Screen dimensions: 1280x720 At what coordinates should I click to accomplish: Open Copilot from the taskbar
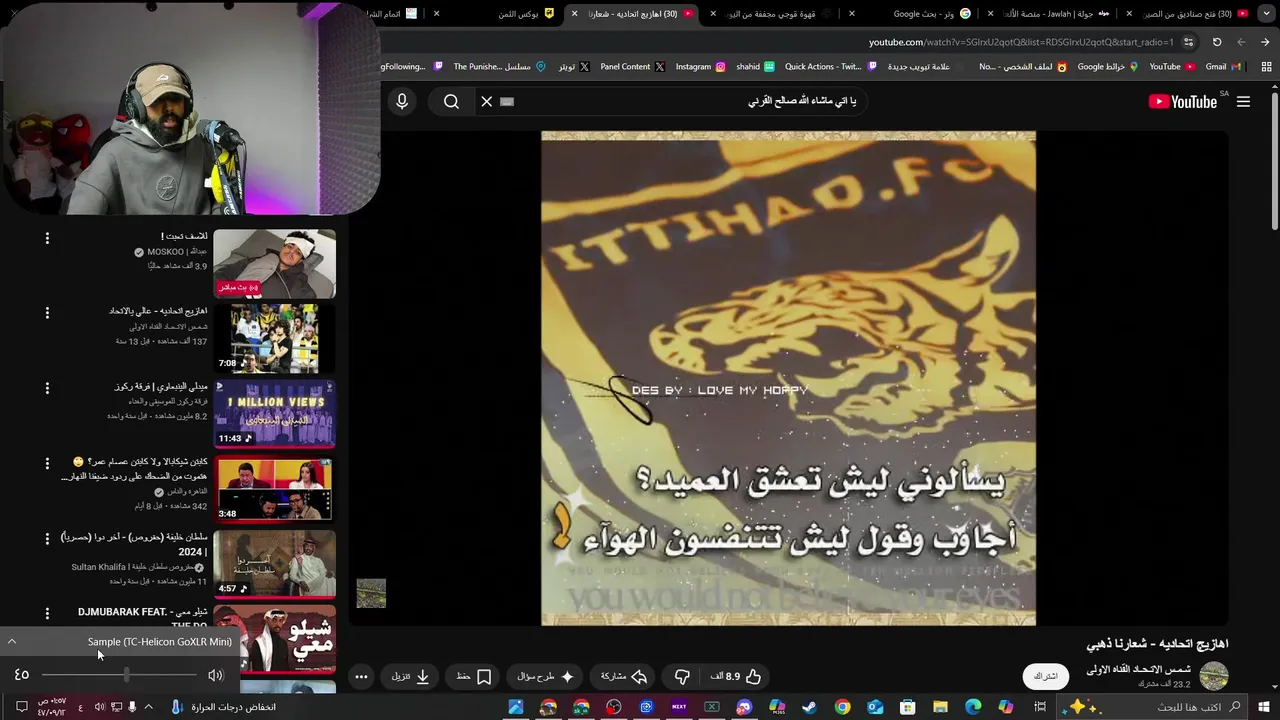pyautogui.click(x=1006, y=707)
